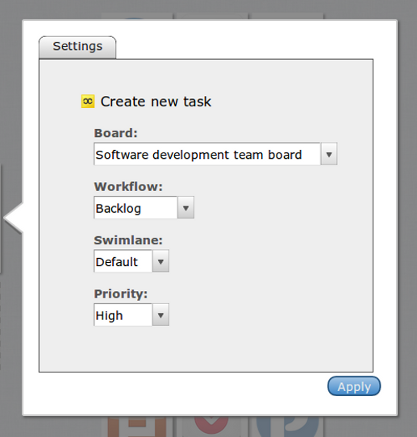Click the Create new task heading
Image resolution: width=417 pixels, height=437 pixels.
coord(156,102)
